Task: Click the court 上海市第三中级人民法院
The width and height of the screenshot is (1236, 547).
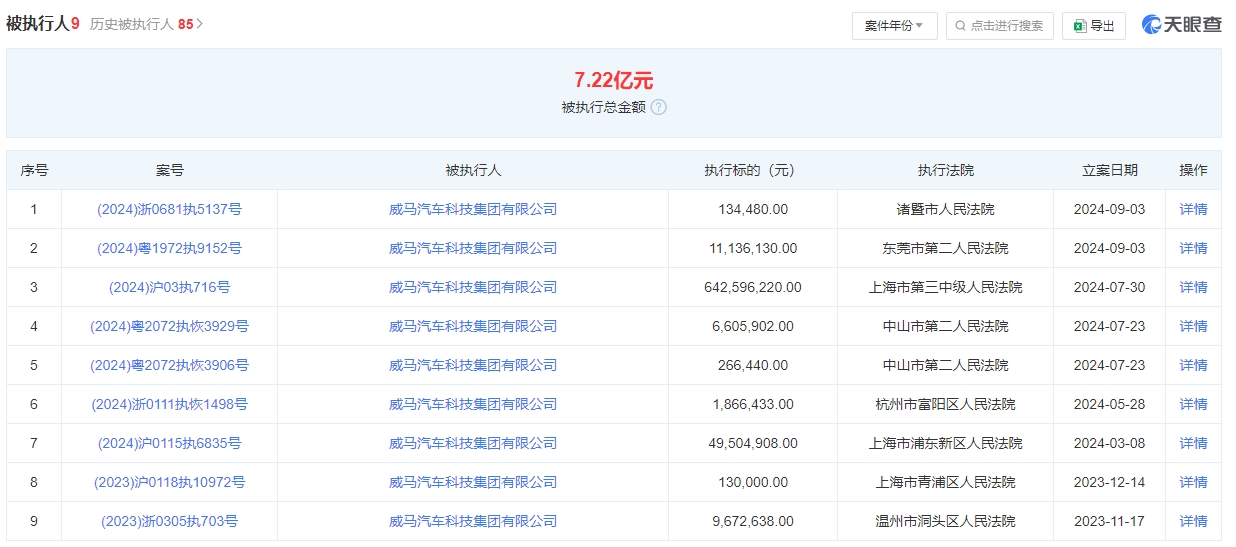Action: pos(945,287)
